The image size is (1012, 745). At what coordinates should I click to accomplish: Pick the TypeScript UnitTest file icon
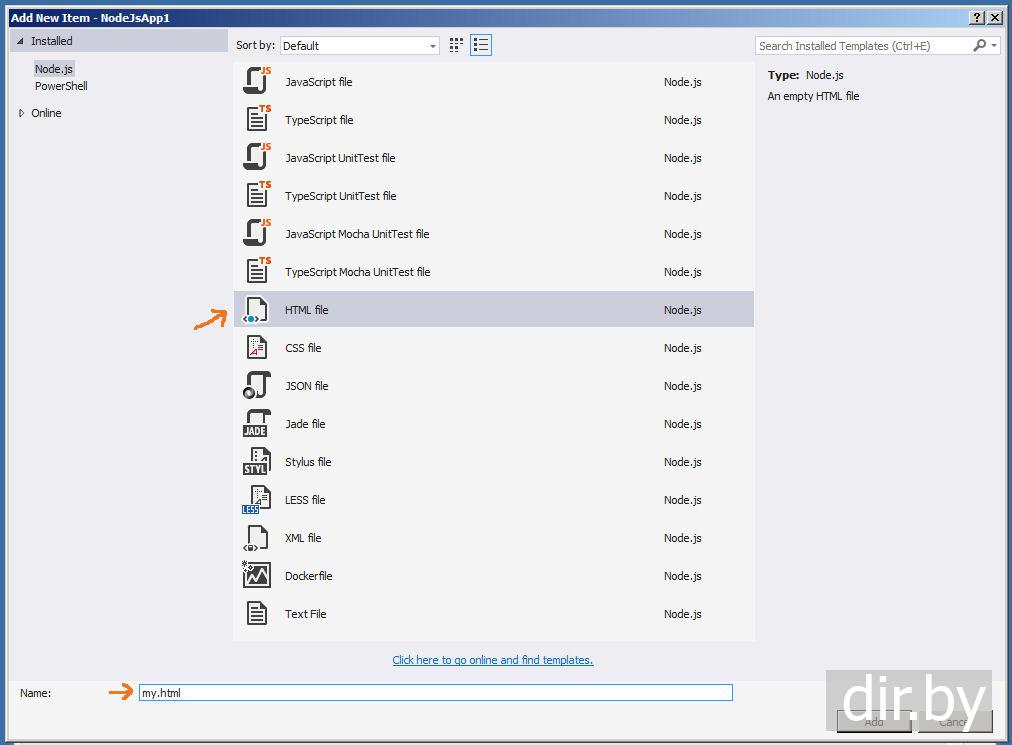pos(258,196)
